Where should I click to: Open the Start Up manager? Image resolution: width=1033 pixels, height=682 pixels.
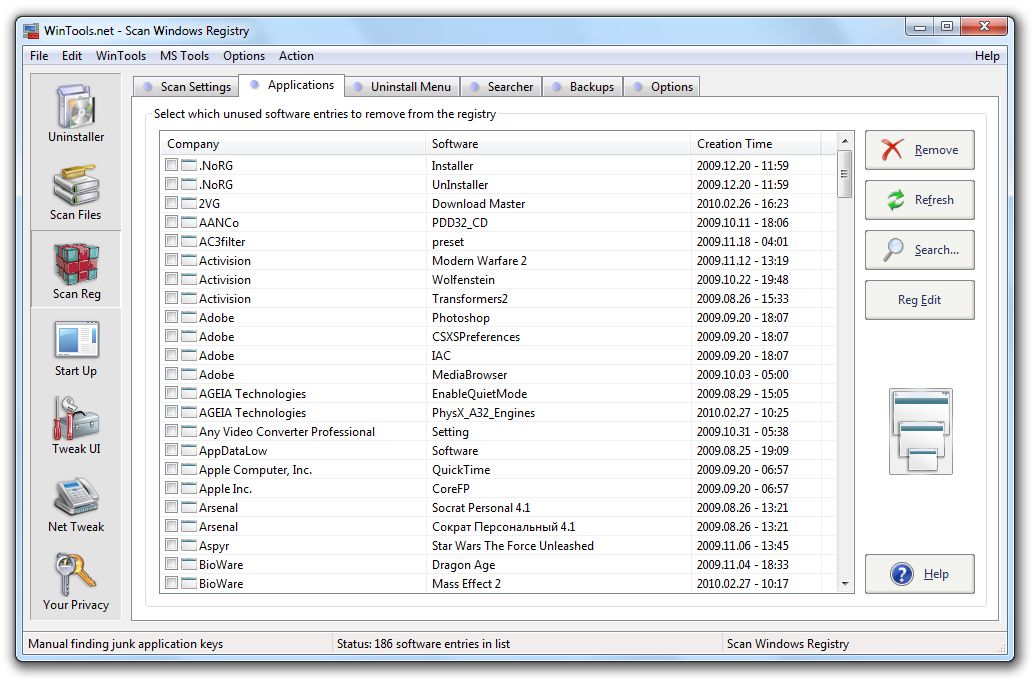click(76, 348)
